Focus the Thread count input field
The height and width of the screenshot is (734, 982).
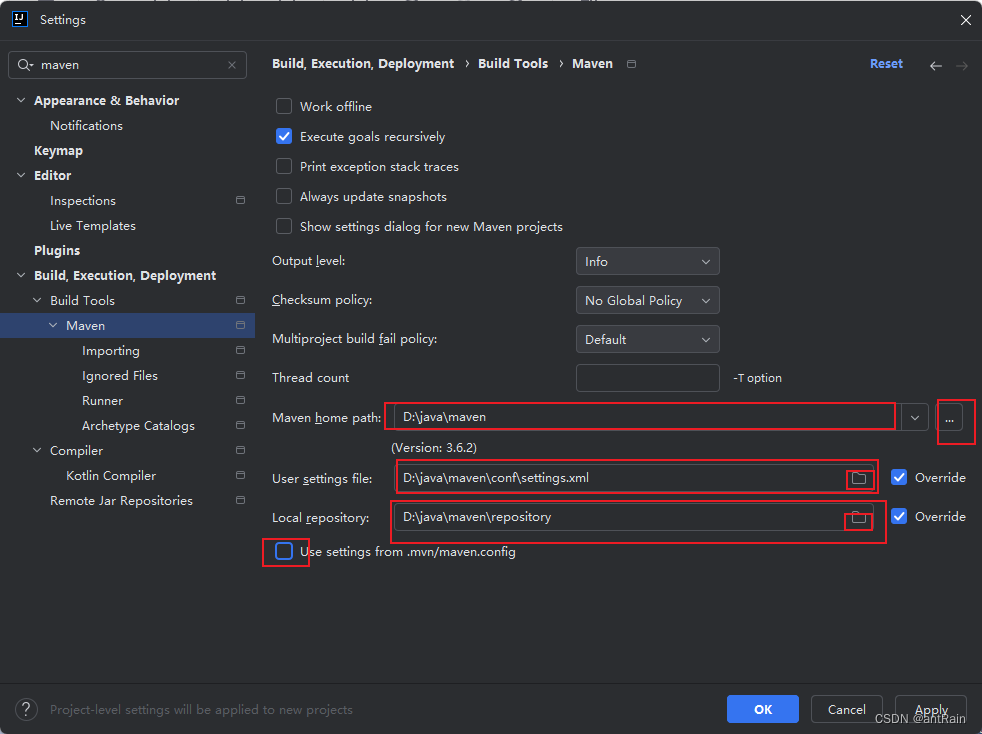tap(648, 378)
